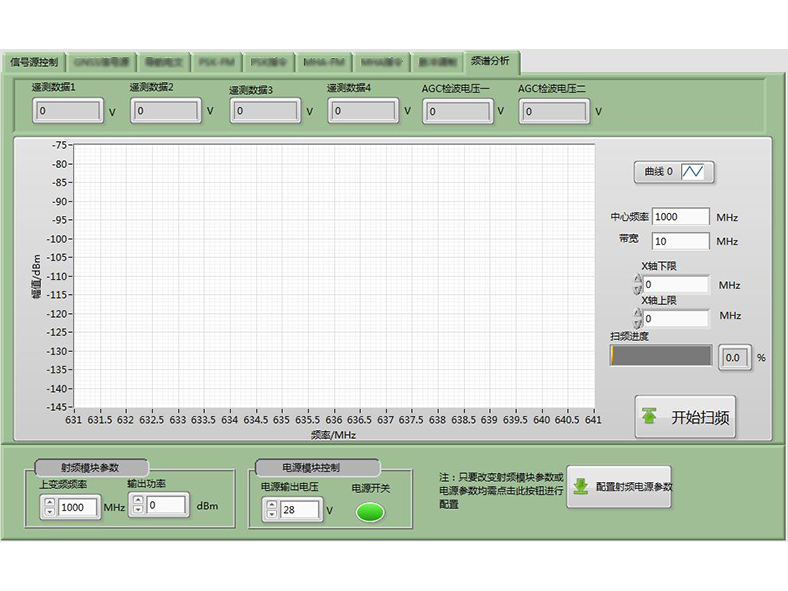The image size is (788, 591).
Task: Select the 频谱分析 tab
Action: pyautogui.click(x=491, y=61)
